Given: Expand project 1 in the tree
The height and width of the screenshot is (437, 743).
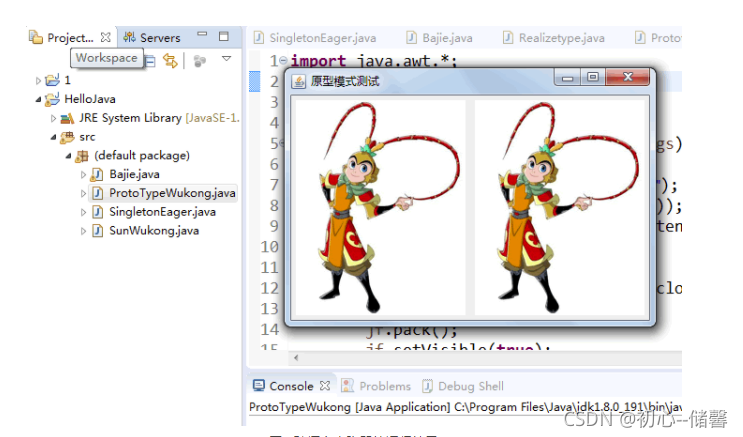Looking at the screenshot, I should (x=38, y=81).
